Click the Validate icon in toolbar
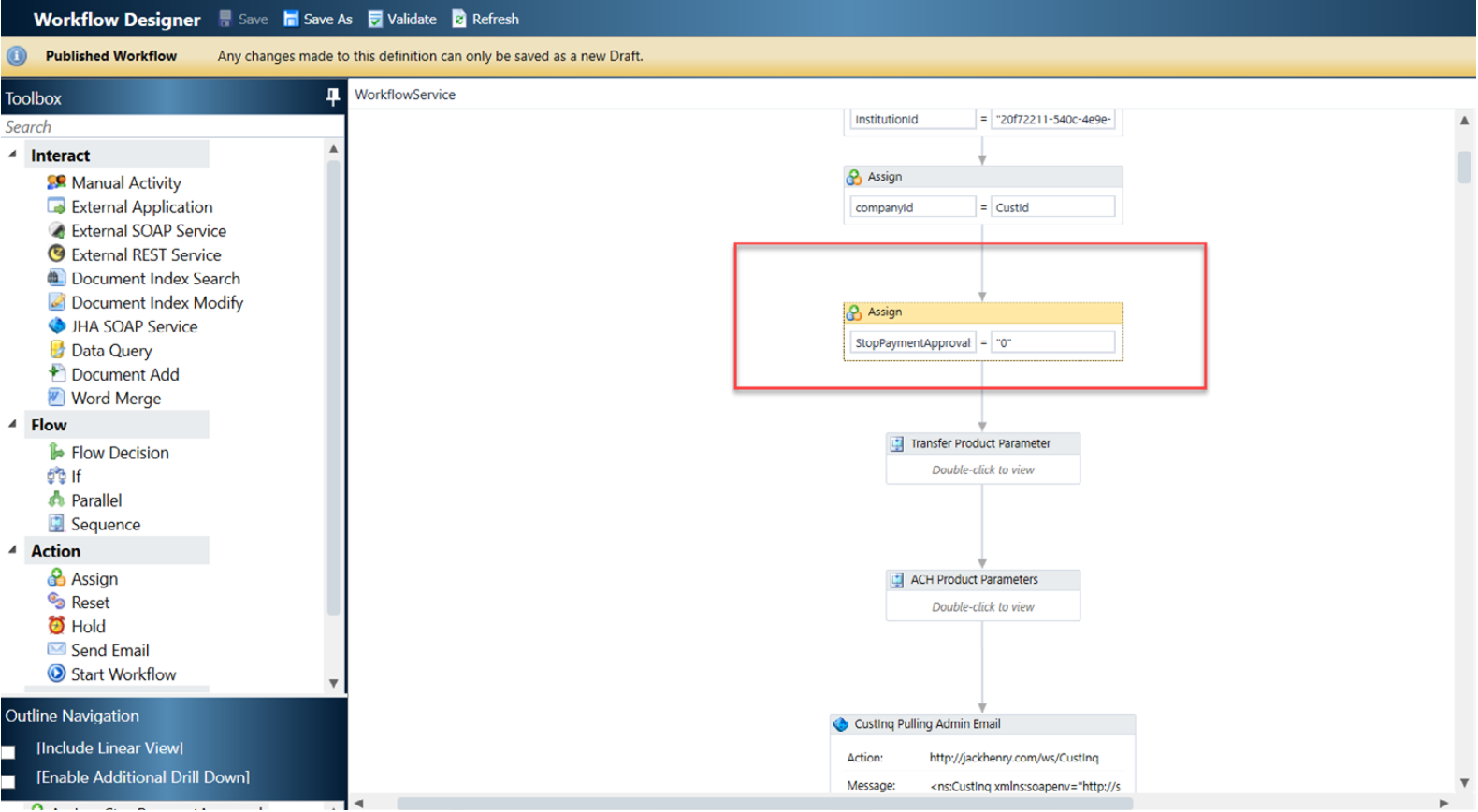Screen dimensions: 1478x812 (375, 19)
